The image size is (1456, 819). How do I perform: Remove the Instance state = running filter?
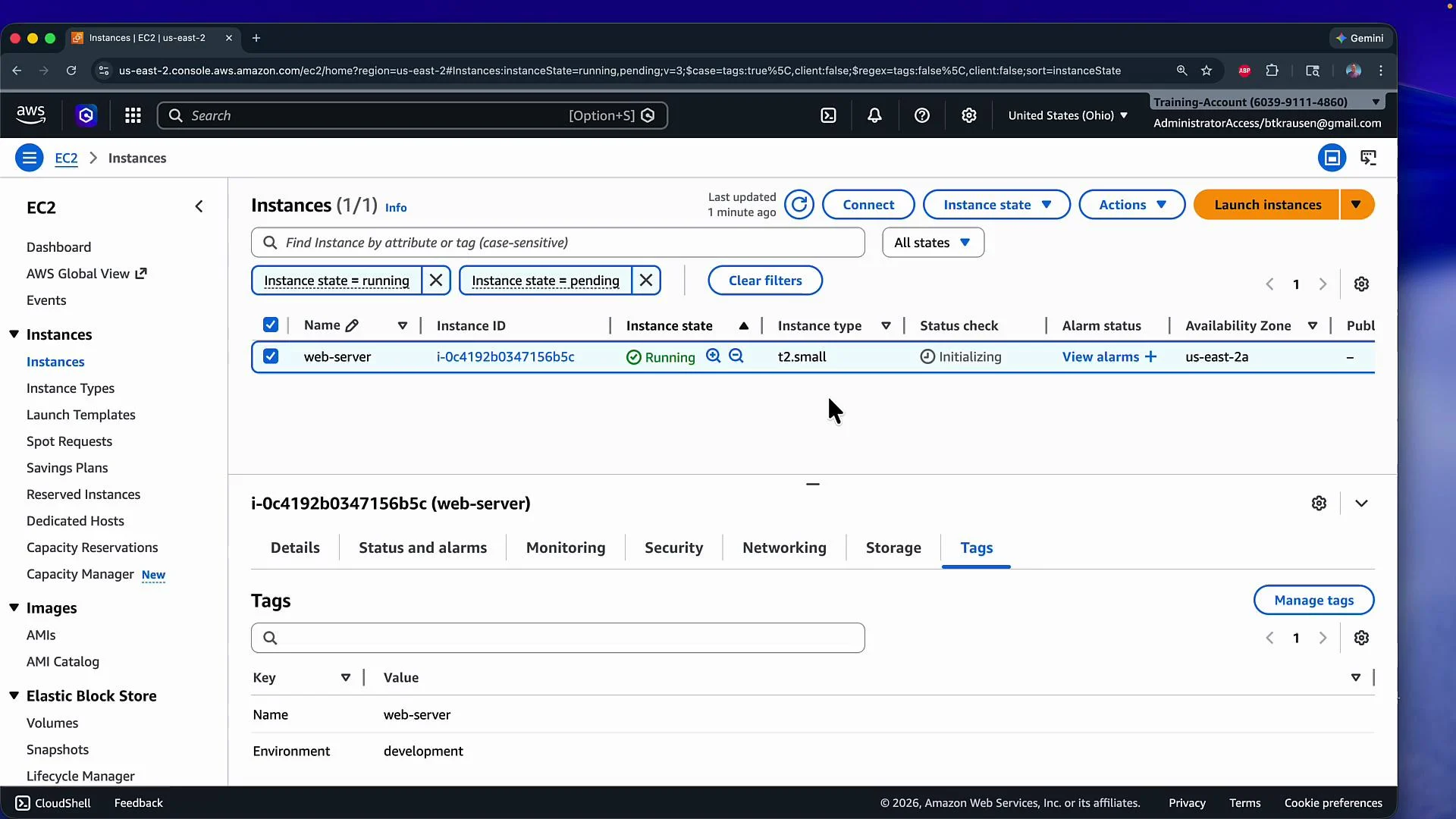(436, 281)
